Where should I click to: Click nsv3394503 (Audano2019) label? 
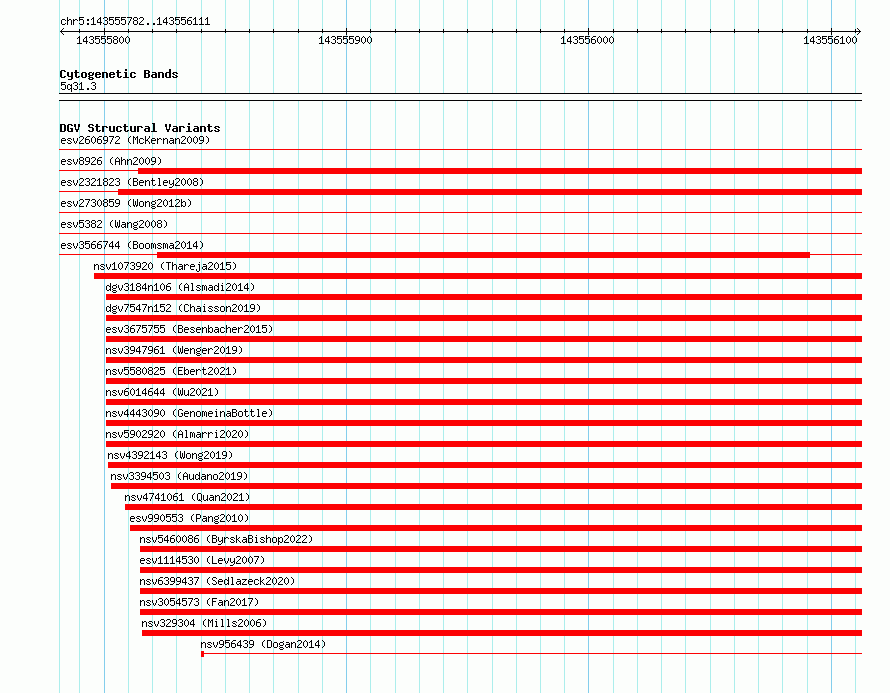[x=179, y=476]
